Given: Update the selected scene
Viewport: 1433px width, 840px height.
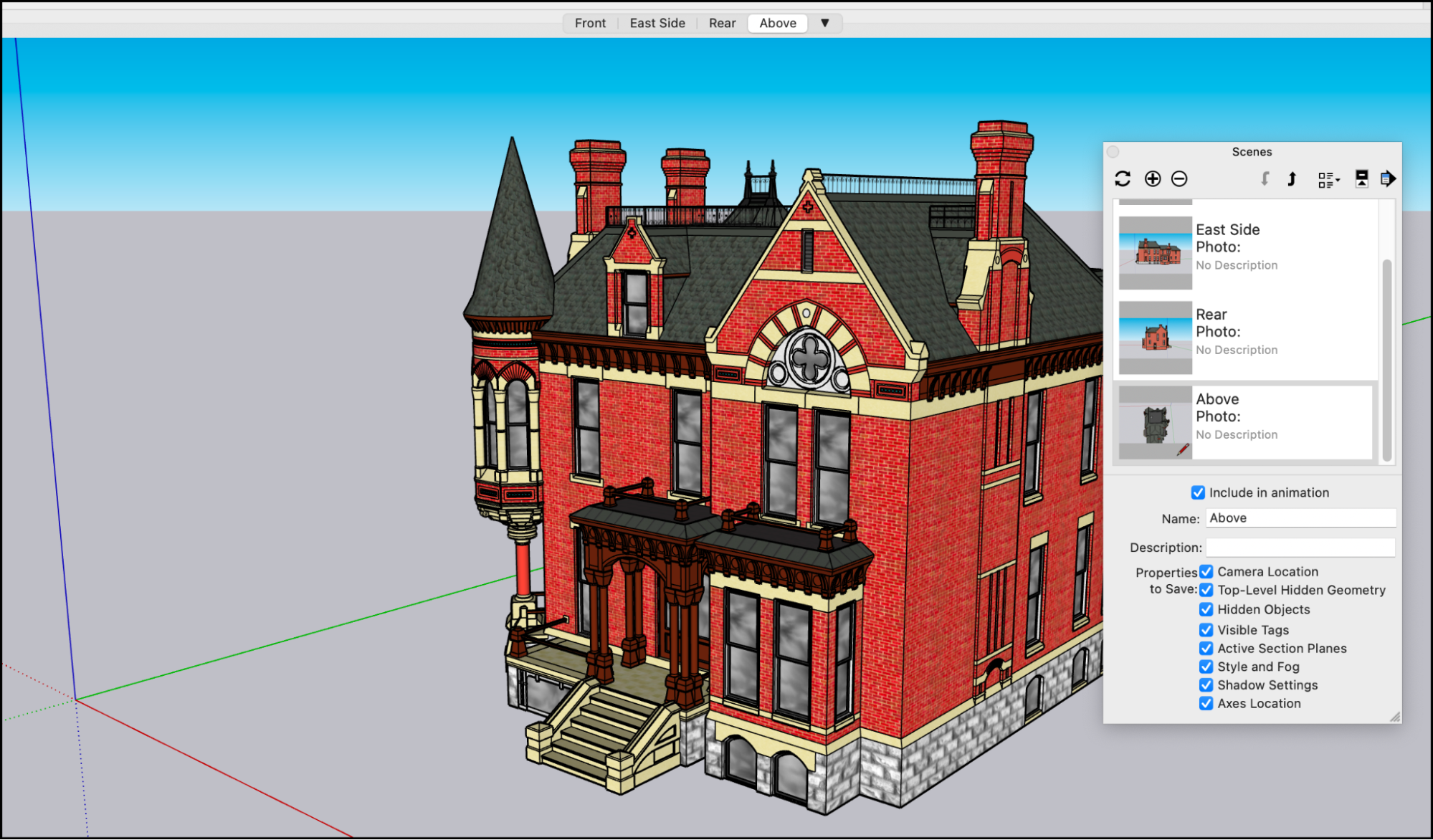Looking at the screenshot, I should tap(1122, 178).
